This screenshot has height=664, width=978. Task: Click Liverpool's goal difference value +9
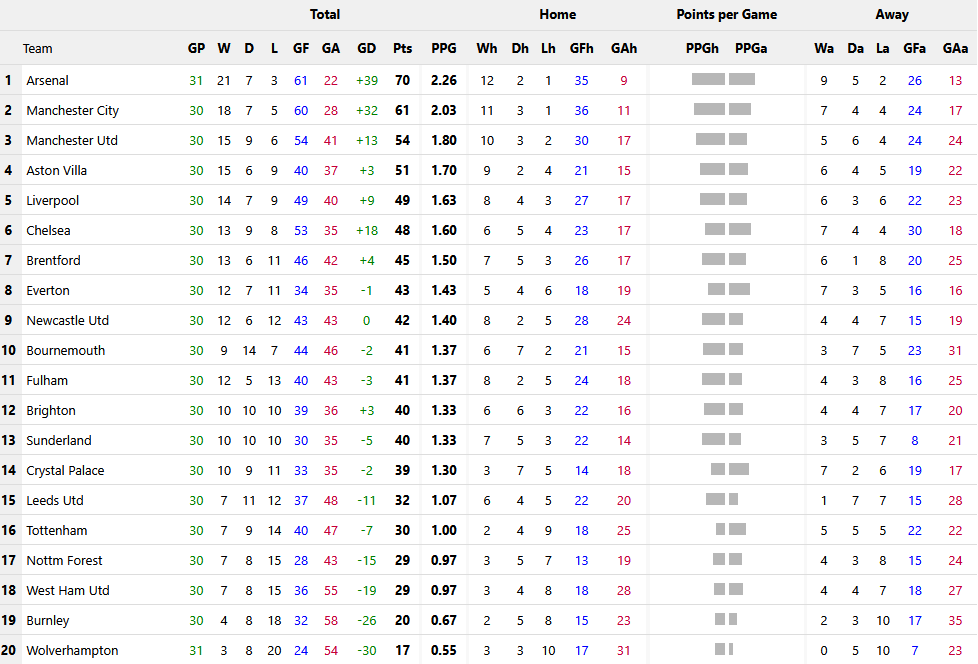pyautogui.click(x=366, y=200)
